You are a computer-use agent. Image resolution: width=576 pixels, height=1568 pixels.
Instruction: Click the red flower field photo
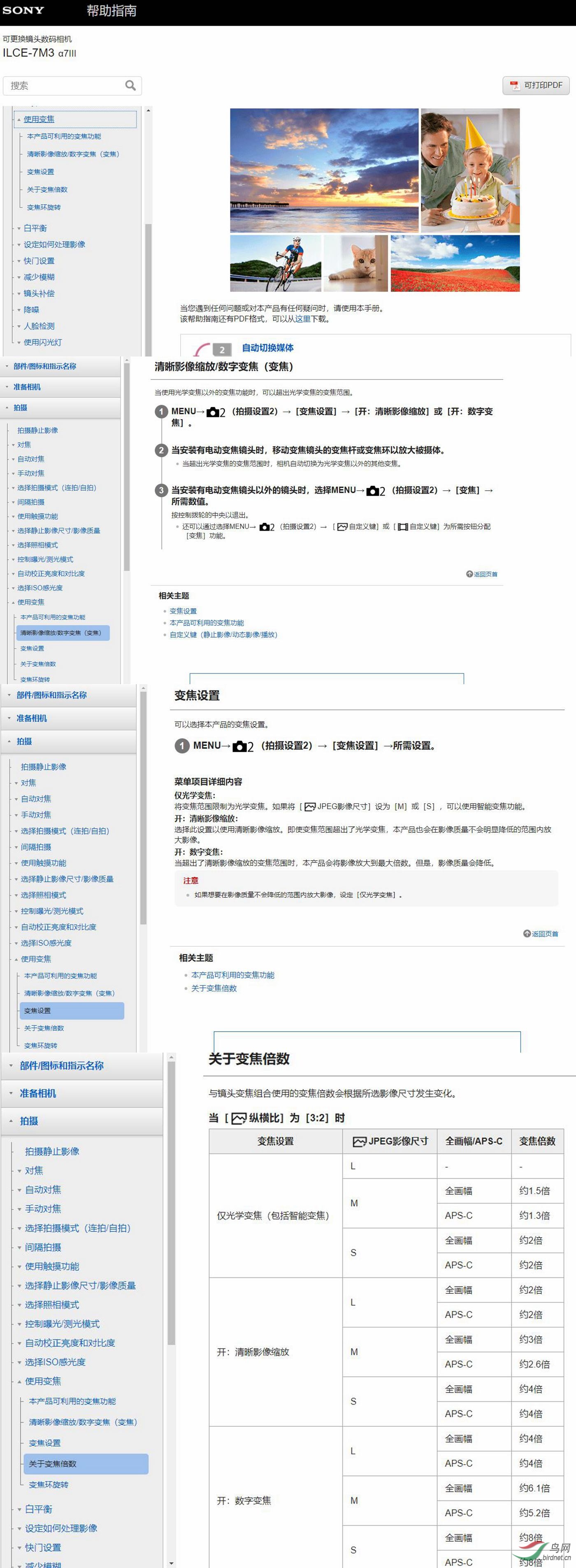(455, 263)
